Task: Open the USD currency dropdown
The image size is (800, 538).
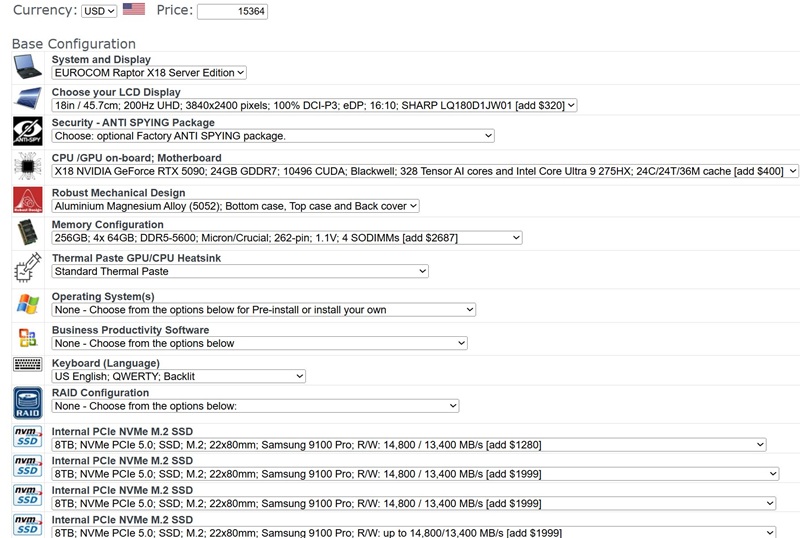Action: 99,11
